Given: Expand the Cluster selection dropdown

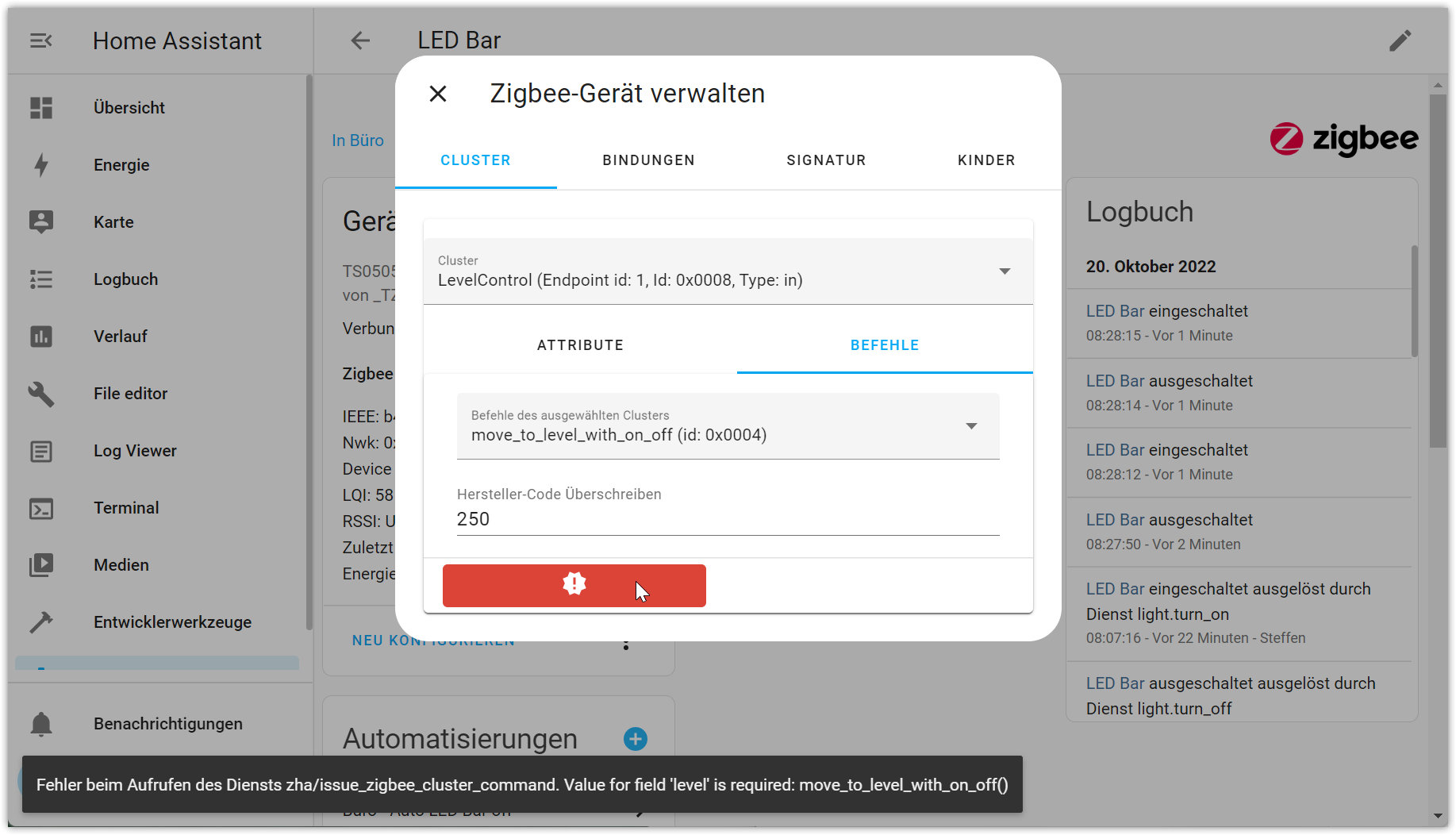Looking at the screenshot, I should [x=1005, y=271].
